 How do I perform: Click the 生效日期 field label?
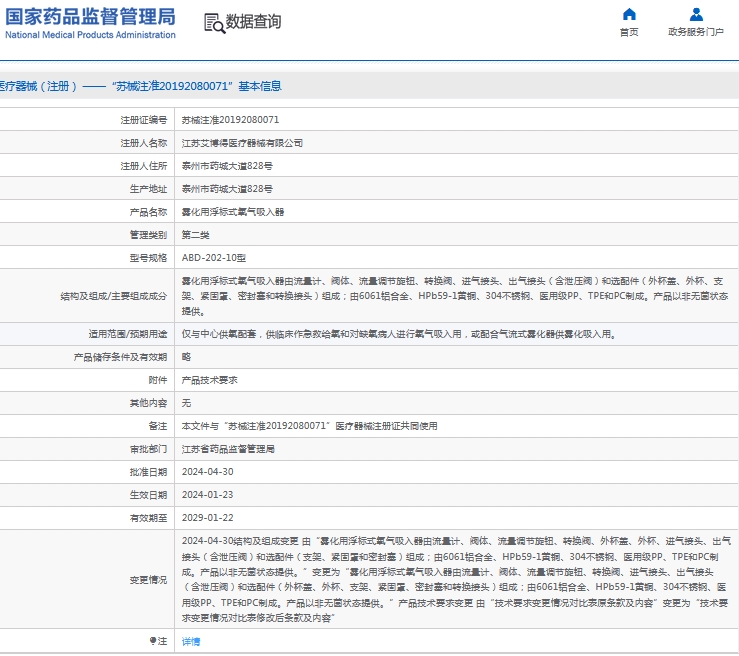(148, 495)
